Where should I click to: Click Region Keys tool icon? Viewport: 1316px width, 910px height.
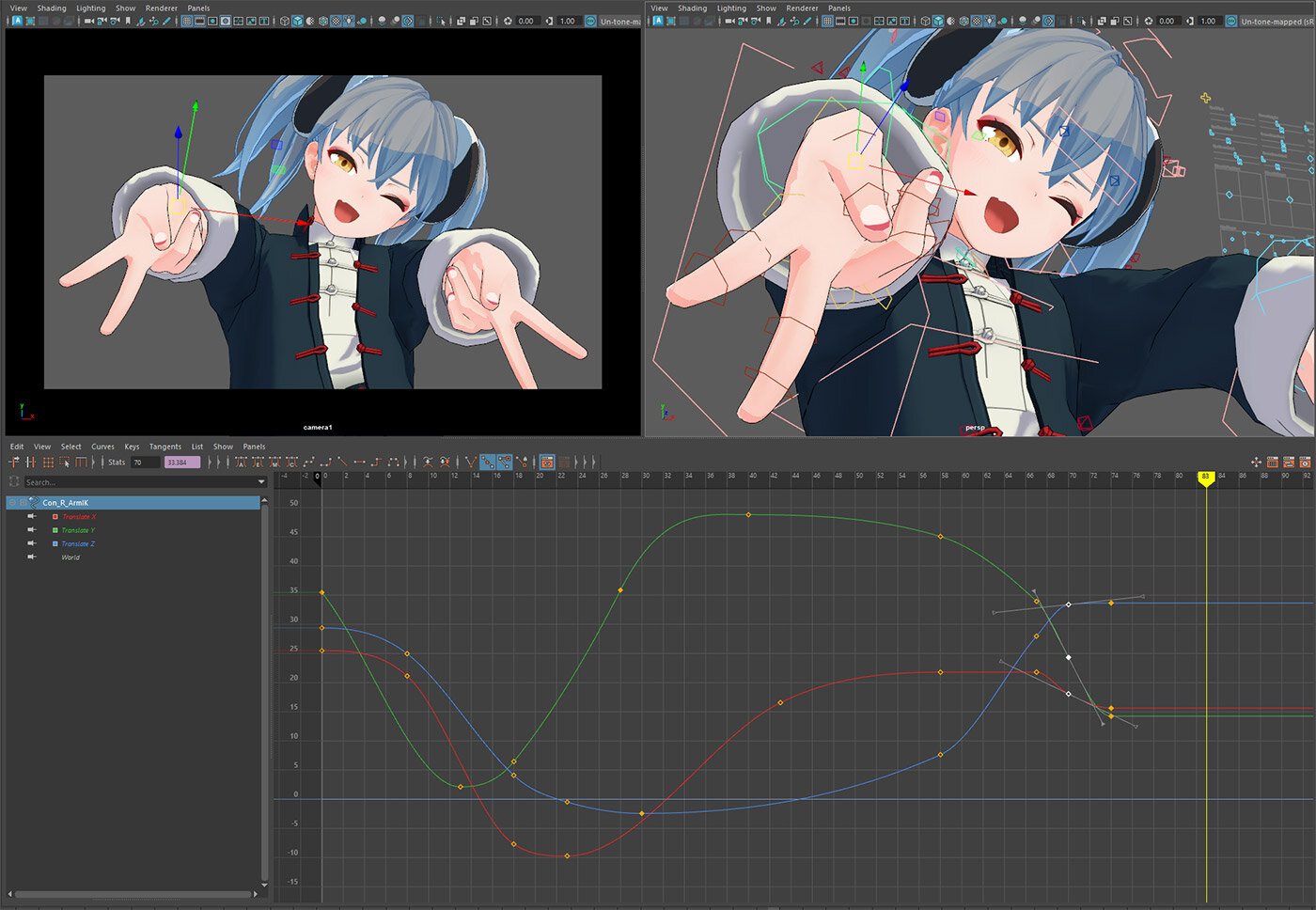click(x=64, y=462)
